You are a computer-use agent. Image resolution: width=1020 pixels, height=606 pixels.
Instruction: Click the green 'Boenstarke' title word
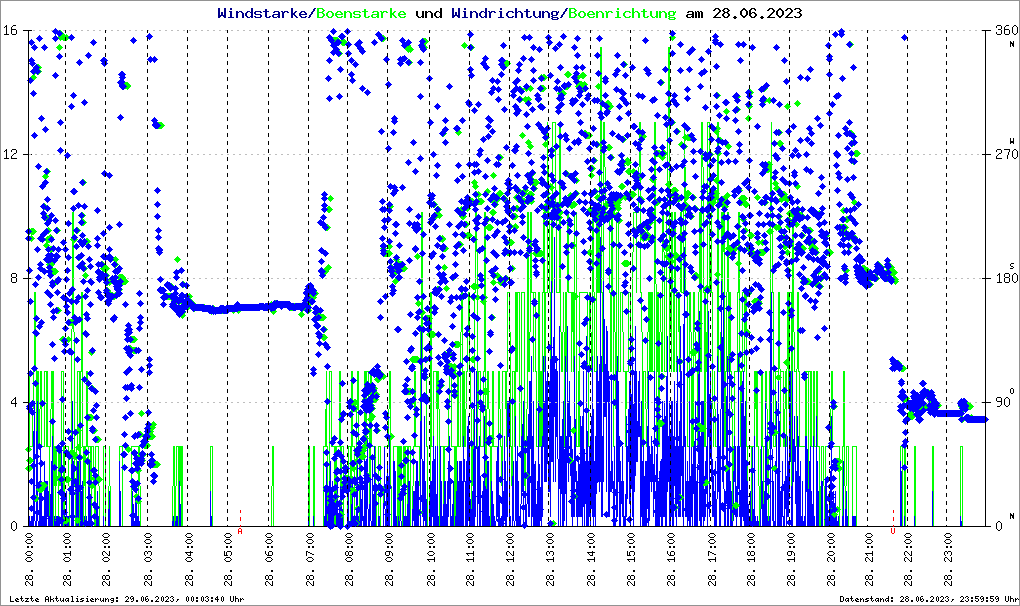[361, 13]
